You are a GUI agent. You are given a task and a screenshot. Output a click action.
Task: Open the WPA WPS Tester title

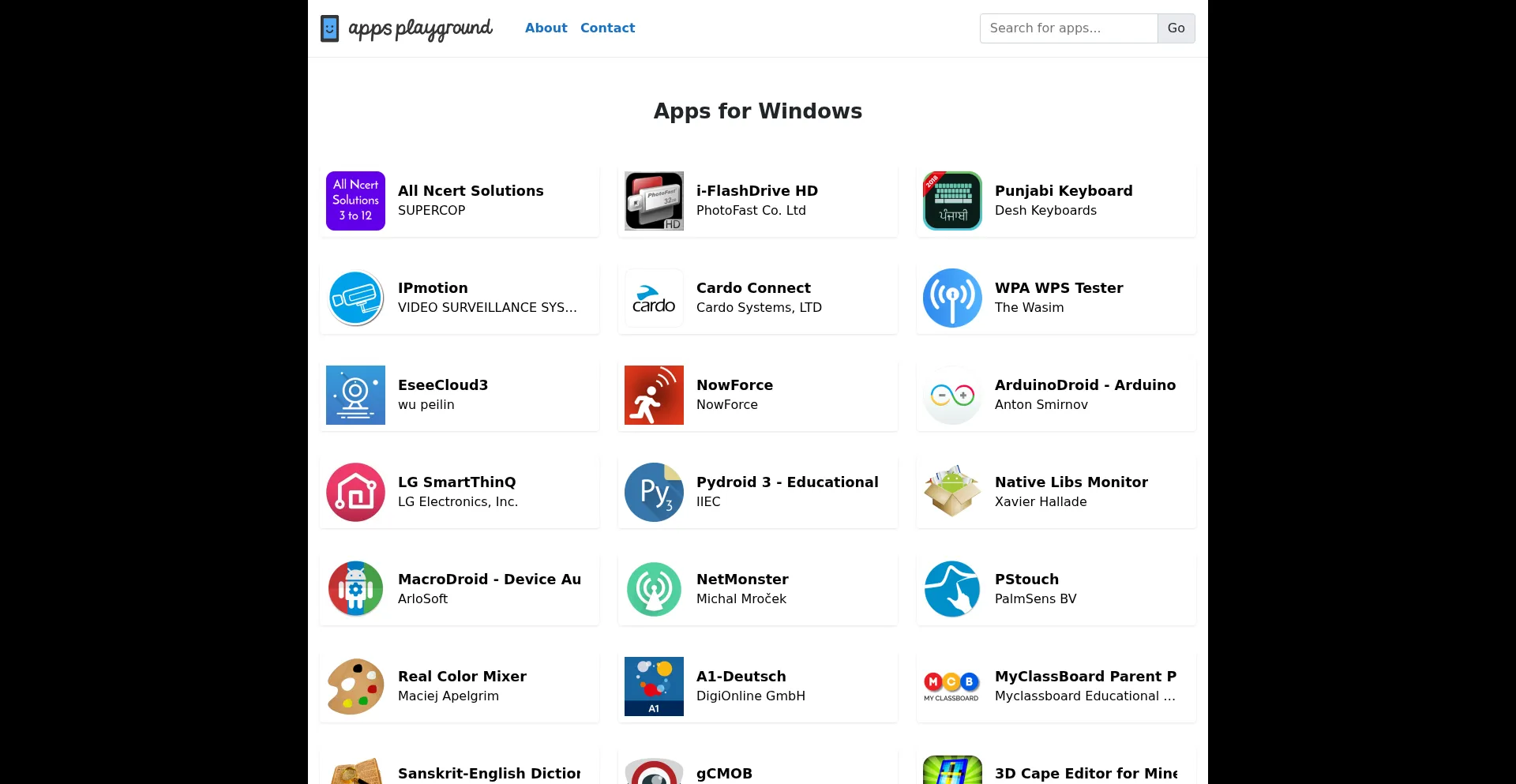(x=1059, y=288)
